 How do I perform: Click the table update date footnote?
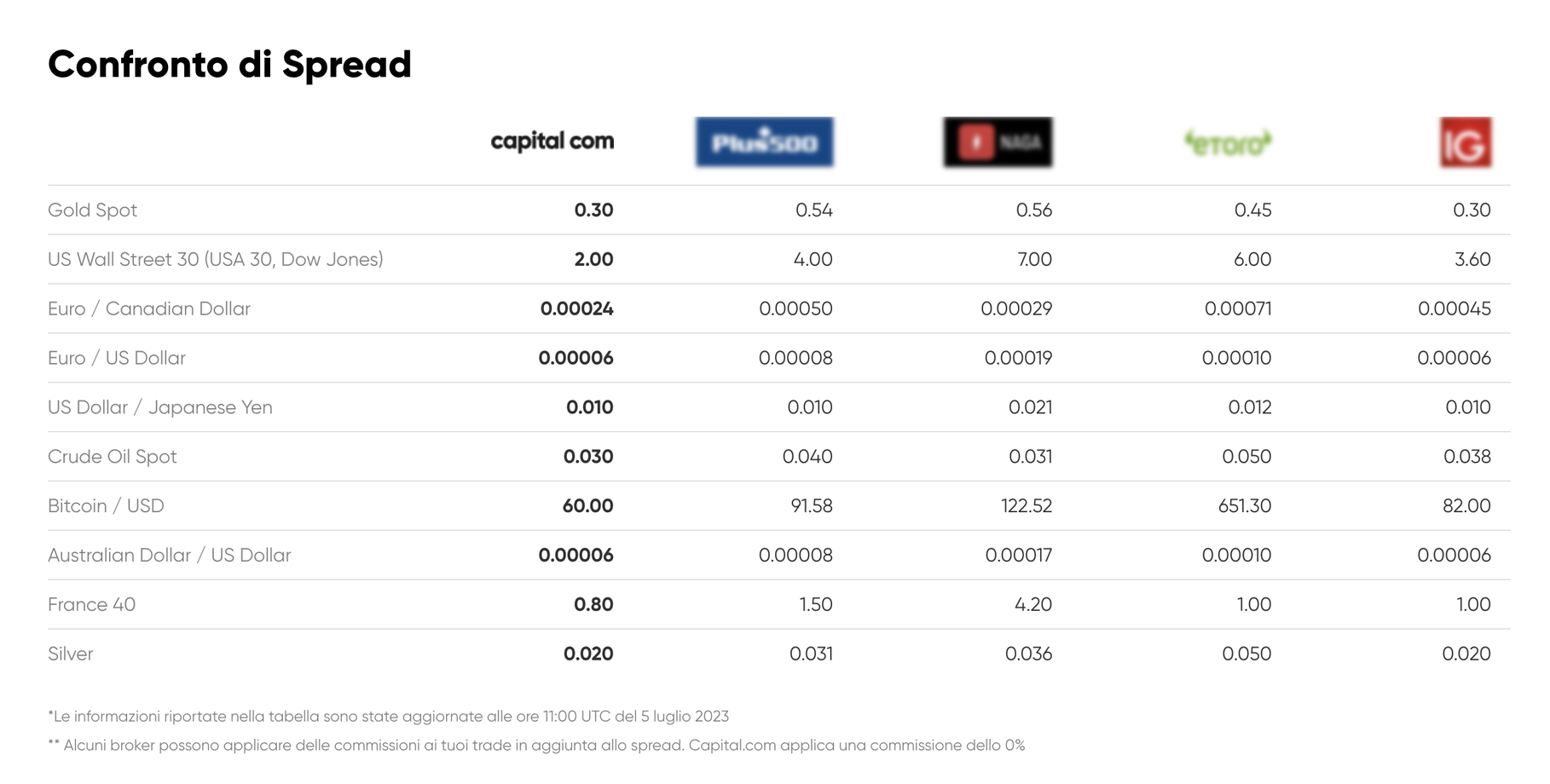(x=388, y=717)
